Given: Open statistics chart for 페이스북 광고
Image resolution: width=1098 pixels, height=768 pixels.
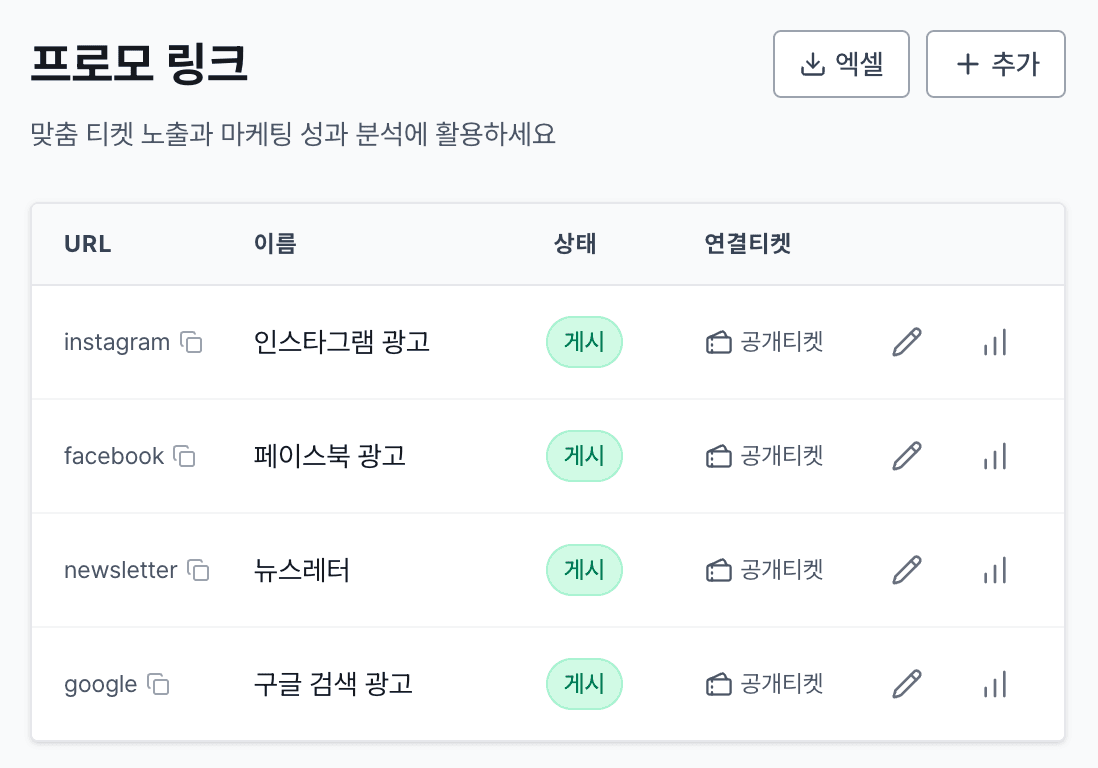Looking at the screenshot, I should [x=994, y=456].
